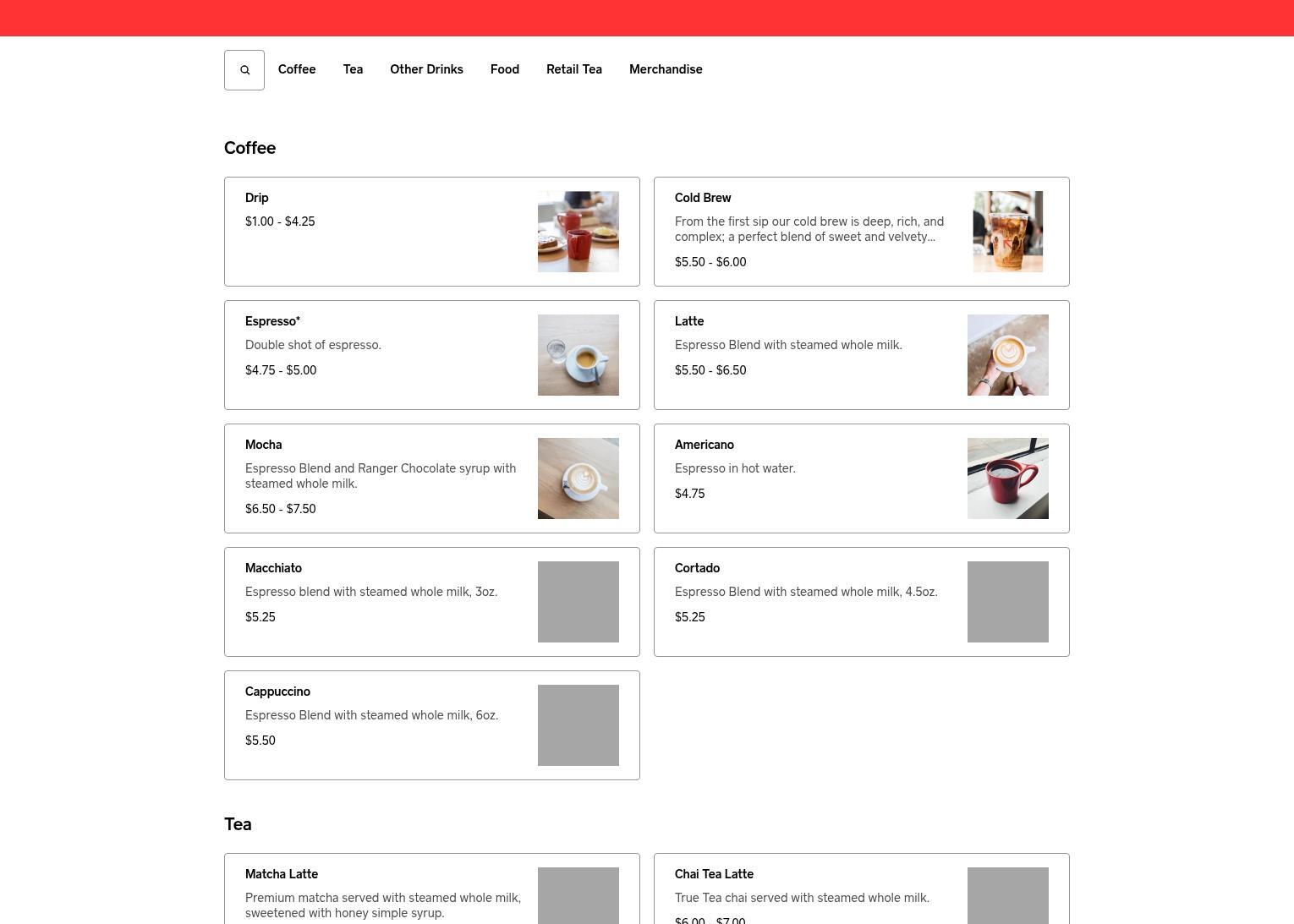This screenshot has height=924, width=1294.
Task: Click the Cold Brew description text
Action: point(809,229)
